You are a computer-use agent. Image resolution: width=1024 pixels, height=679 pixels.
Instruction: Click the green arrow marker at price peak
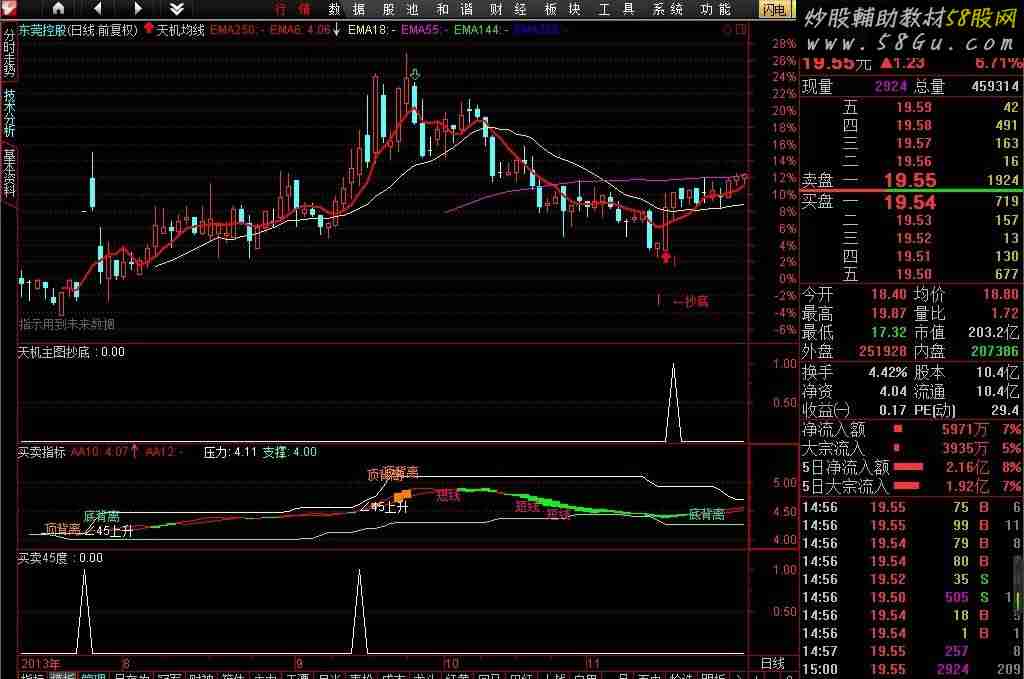click(x=414, y=74)
